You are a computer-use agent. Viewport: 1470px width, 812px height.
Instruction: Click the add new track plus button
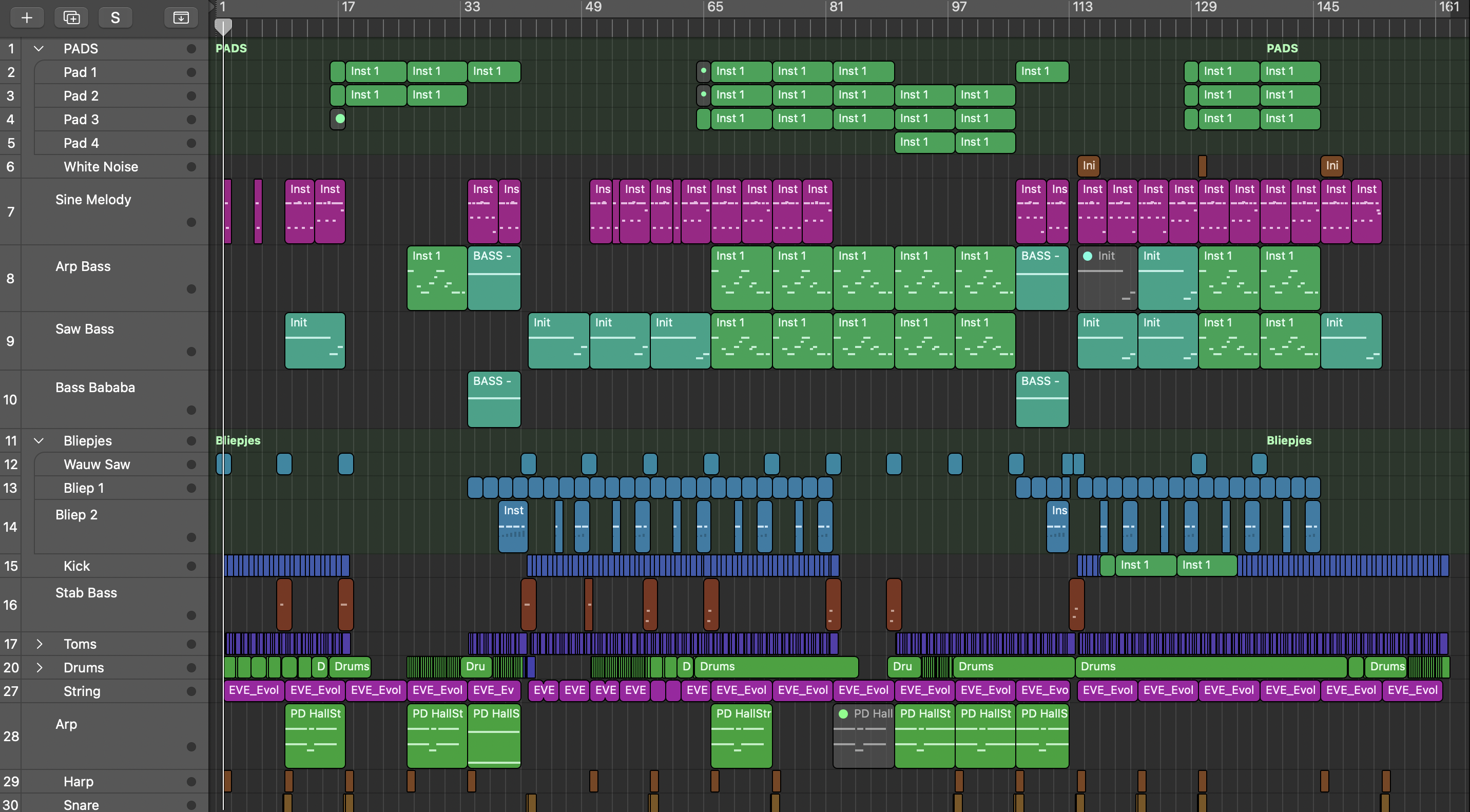tap(27, 17)
